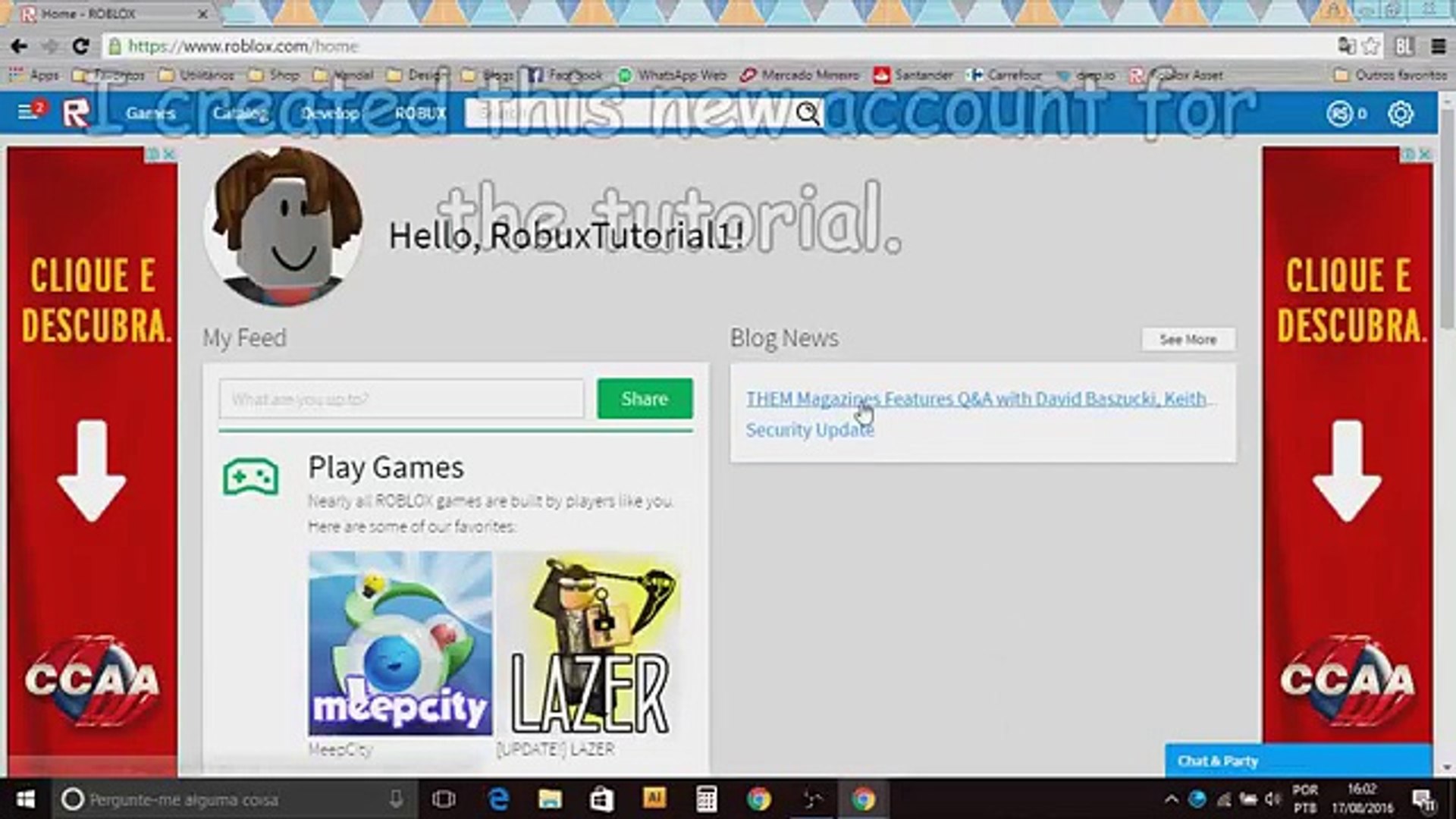This screenshot has height=819, width=1456.
Task: Click the search magnifier icon
Action: (x=808, y=114)
